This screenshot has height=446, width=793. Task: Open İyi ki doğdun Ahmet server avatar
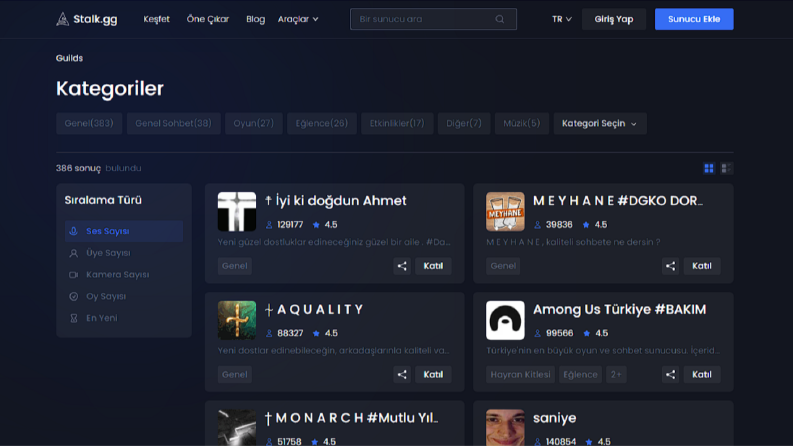237,211
